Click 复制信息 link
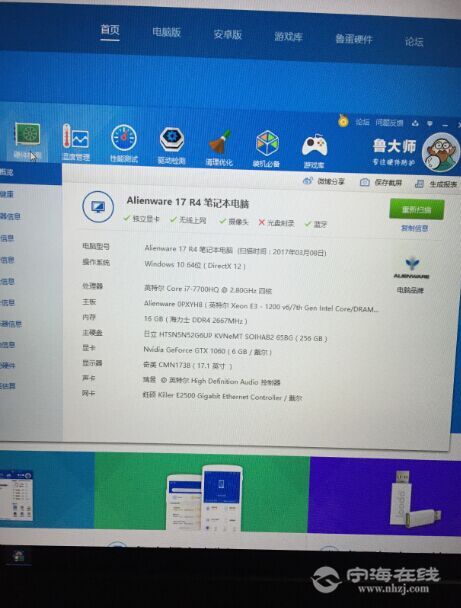 pyautogui.click(x=414, y=228)
